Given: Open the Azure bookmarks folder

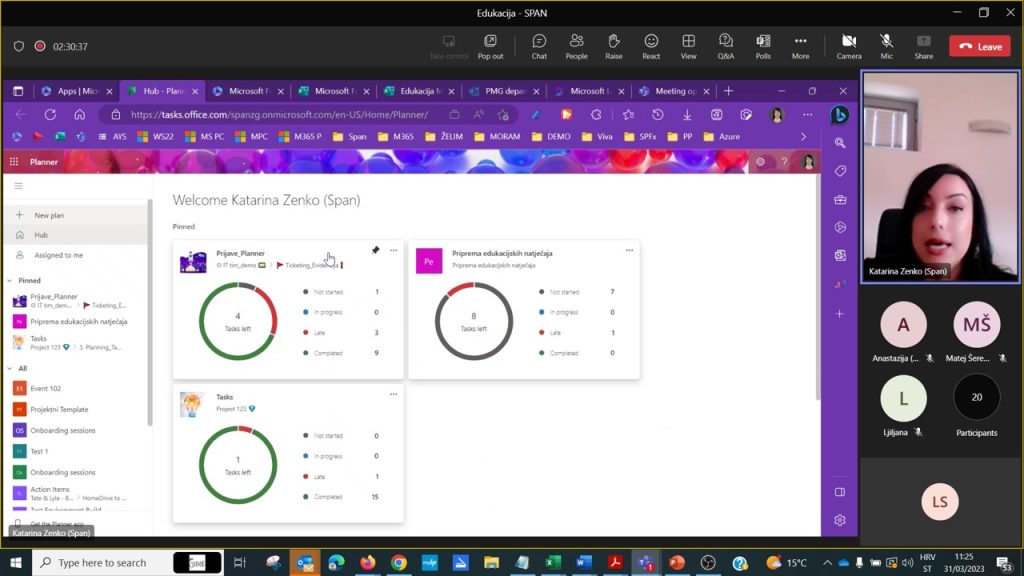Looking at the screenshot, I should click(x=722, y=137).
